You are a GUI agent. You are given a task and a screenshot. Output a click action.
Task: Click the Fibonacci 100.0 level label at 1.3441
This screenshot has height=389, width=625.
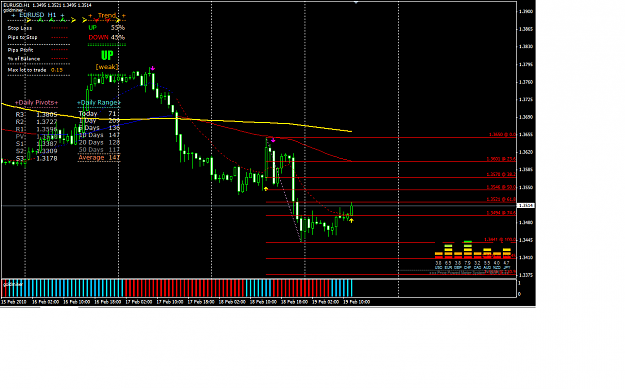(x=500, y=240)
